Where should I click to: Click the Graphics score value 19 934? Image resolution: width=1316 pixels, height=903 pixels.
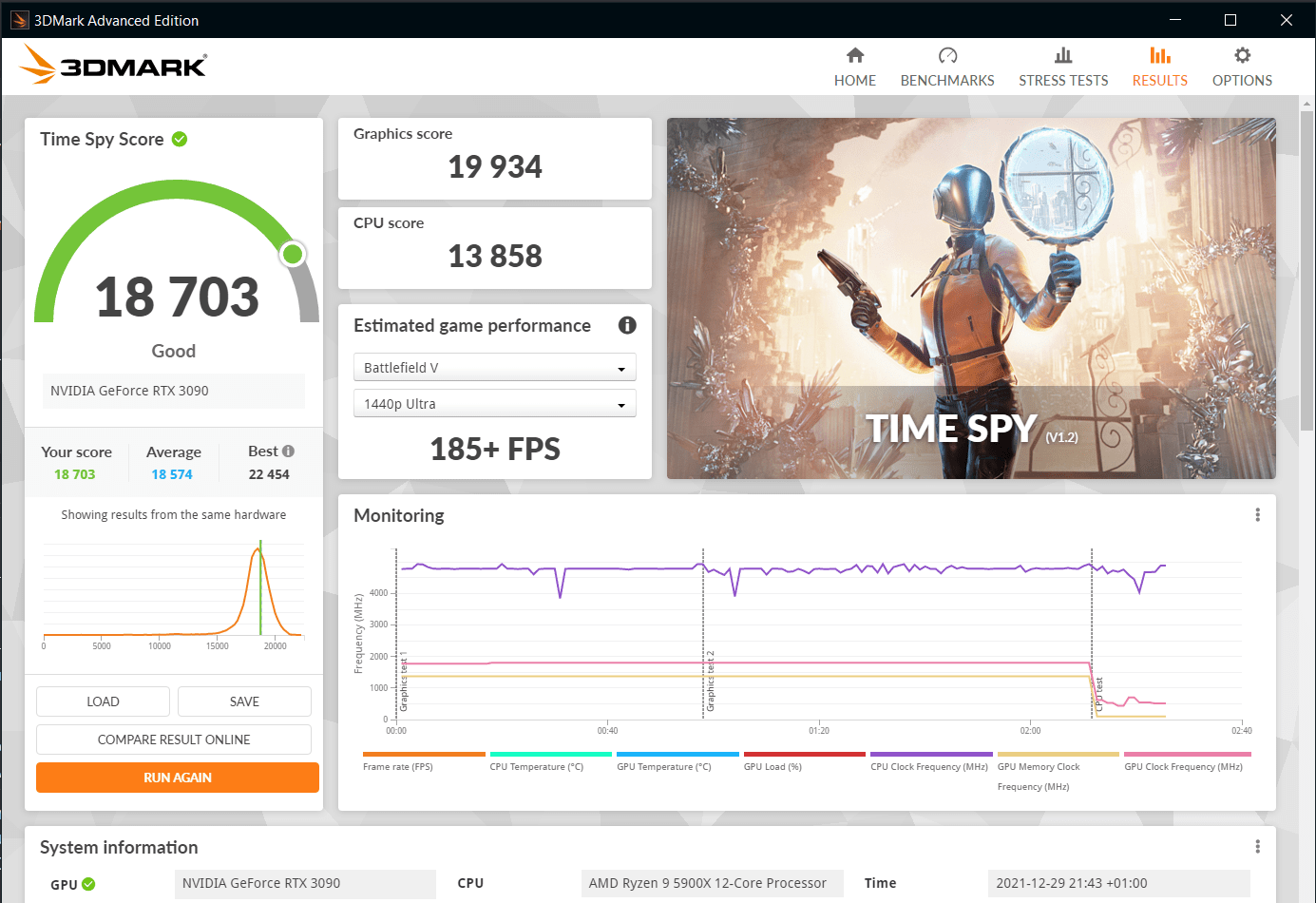click(x=495, y=167)
